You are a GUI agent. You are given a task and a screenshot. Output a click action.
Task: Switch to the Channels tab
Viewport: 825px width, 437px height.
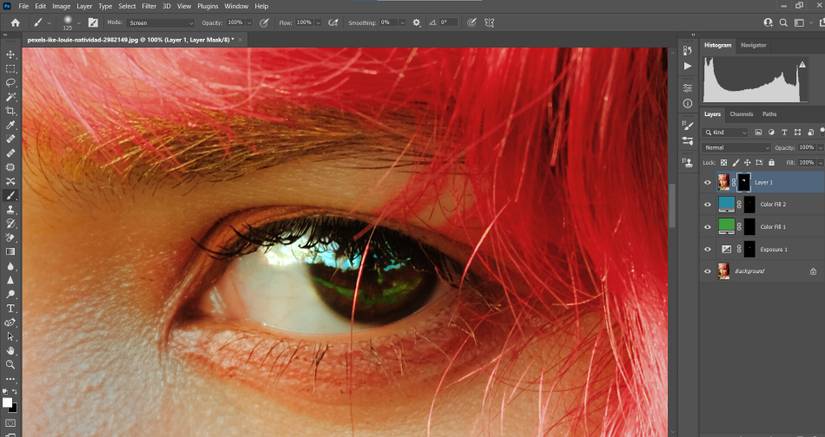point(741,114)
